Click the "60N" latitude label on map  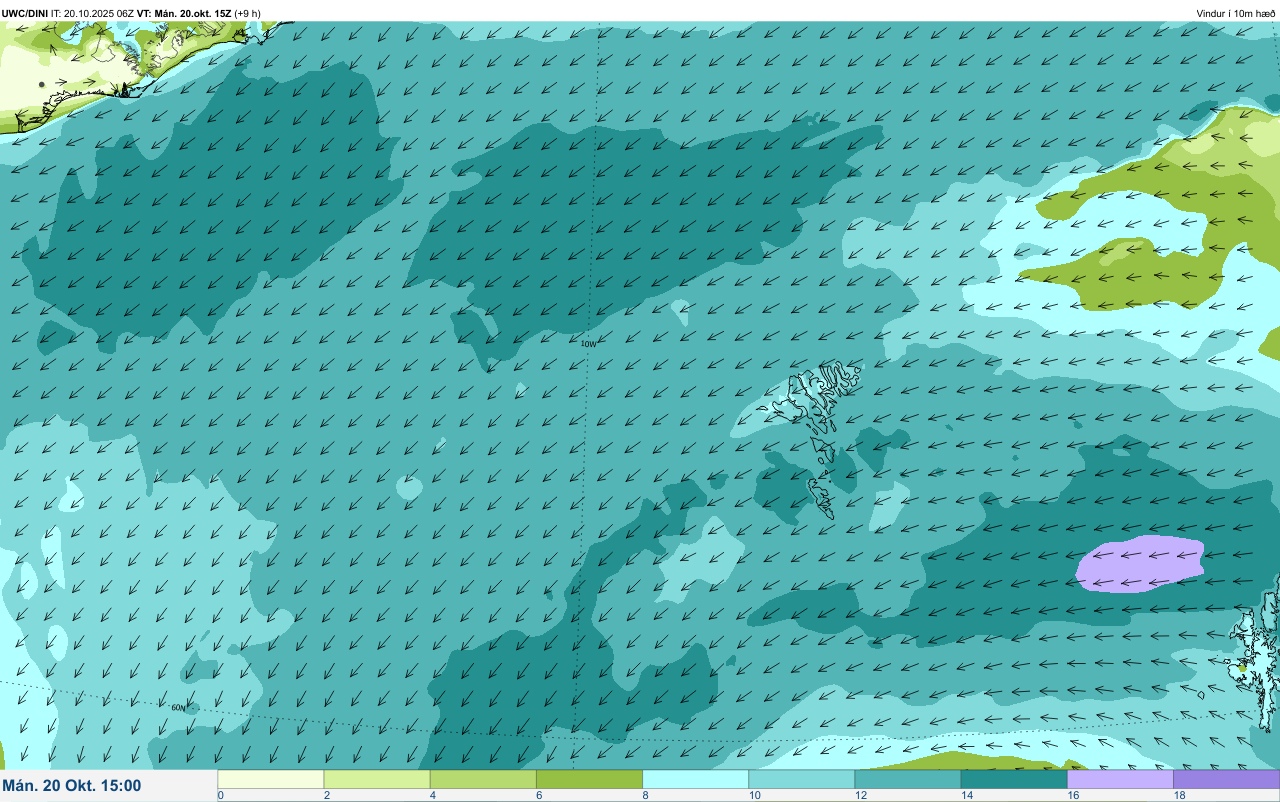[178, 708]
